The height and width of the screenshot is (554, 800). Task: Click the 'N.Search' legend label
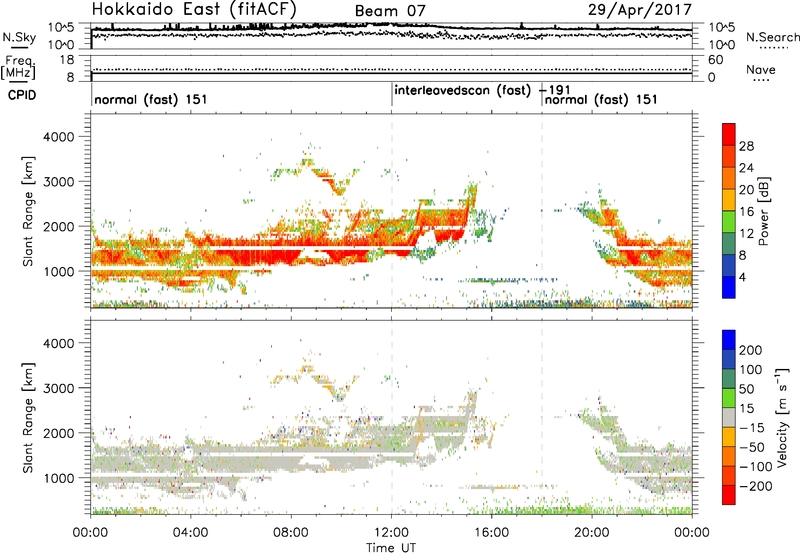(x=772, y=37)
